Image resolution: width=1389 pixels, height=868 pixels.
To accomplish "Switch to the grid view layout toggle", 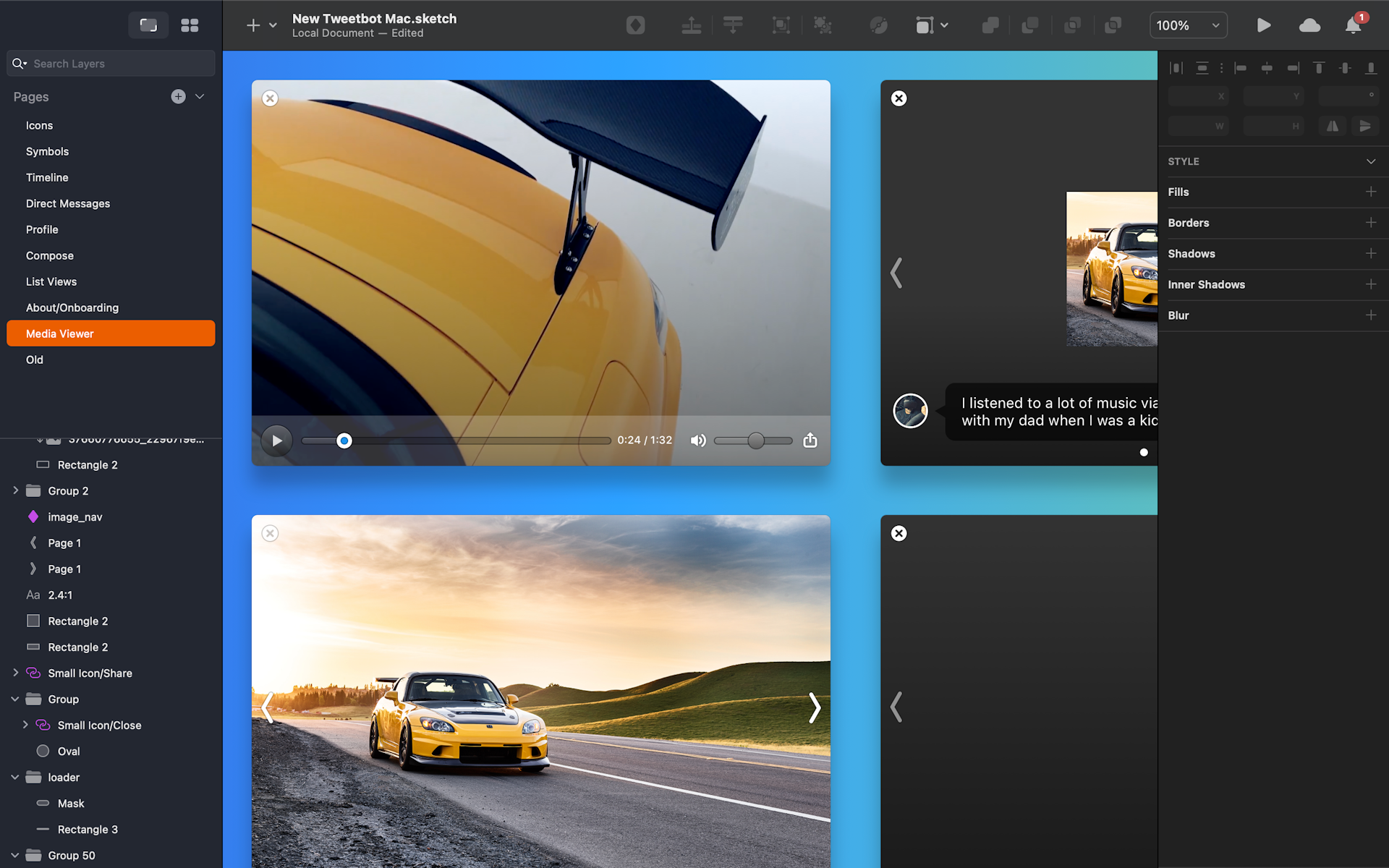I will [190, 25].
